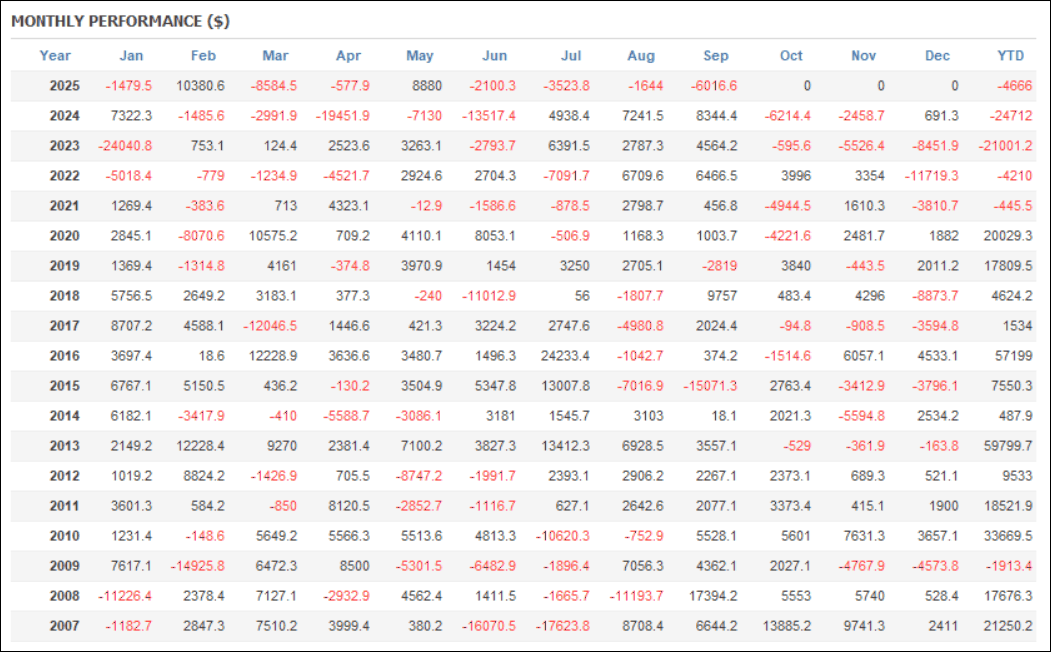Select the 10380.6 cell for February 2025
This screenshot has height=652, width=1051.
[200, 86]
